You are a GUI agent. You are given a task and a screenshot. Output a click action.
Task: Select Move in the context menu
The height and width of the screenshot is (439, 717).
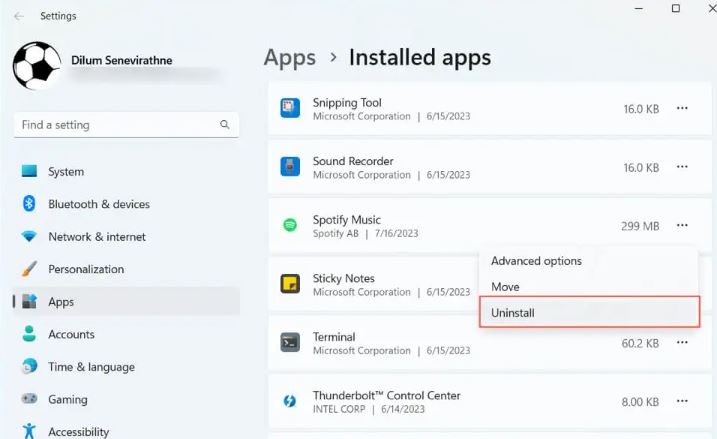589,287
